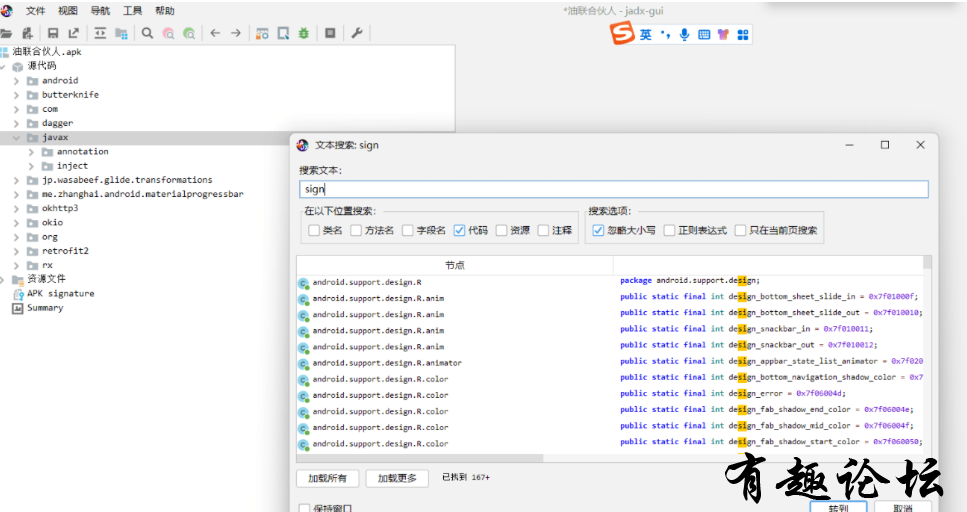Click the export project toolbar icon
Screen dimensions: 967x512
(74, 33)
